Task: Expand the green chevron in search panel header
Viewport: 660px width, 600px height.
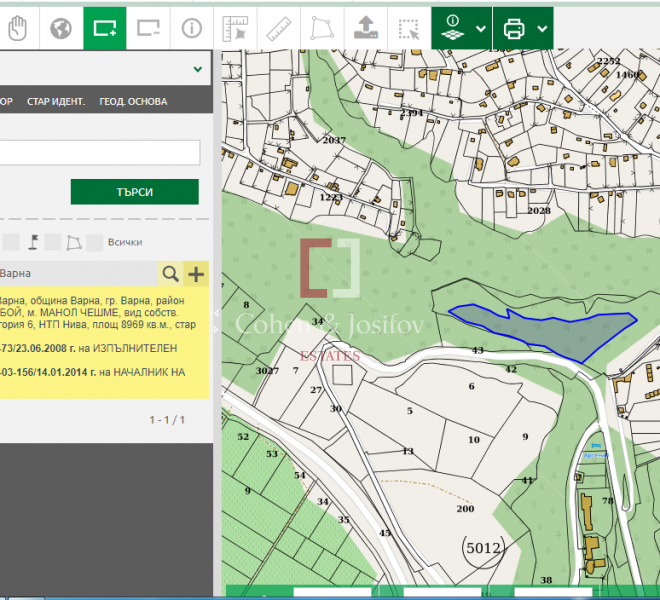Action: point(198,69)
